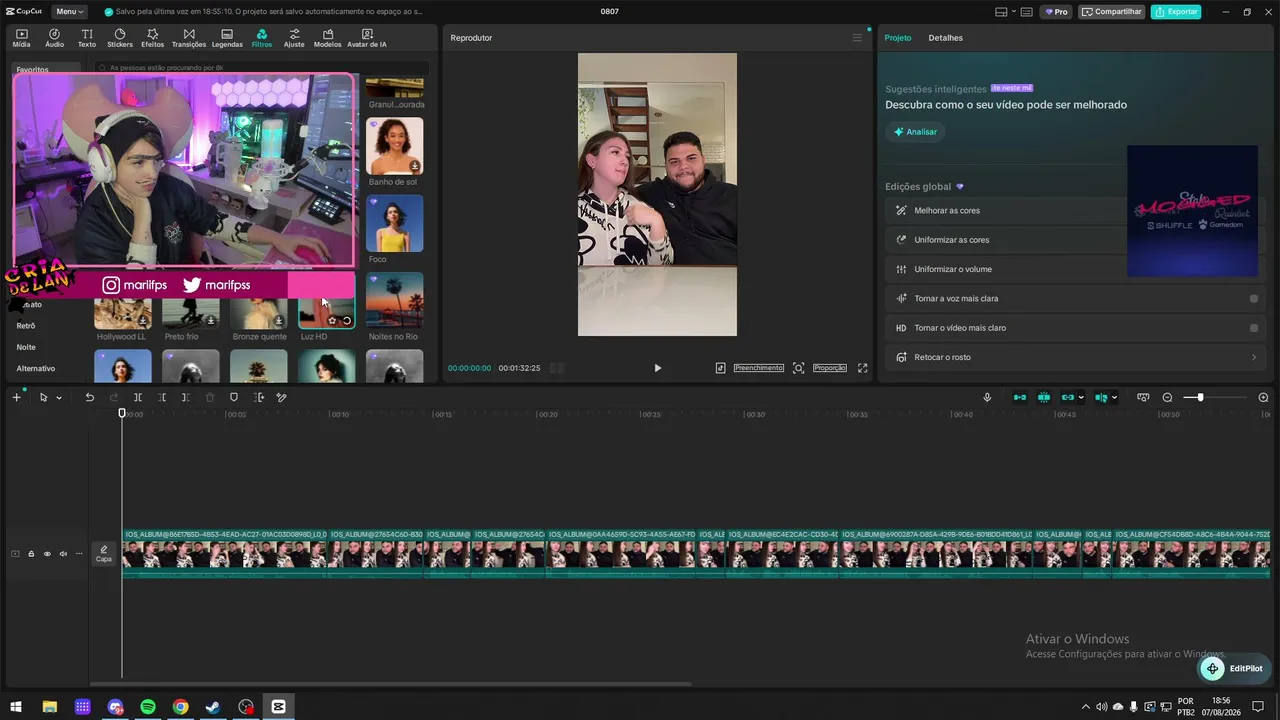This screenshot has height=720, width=1280.
Task: Open the Modelos tab
Action: [327, 38]
